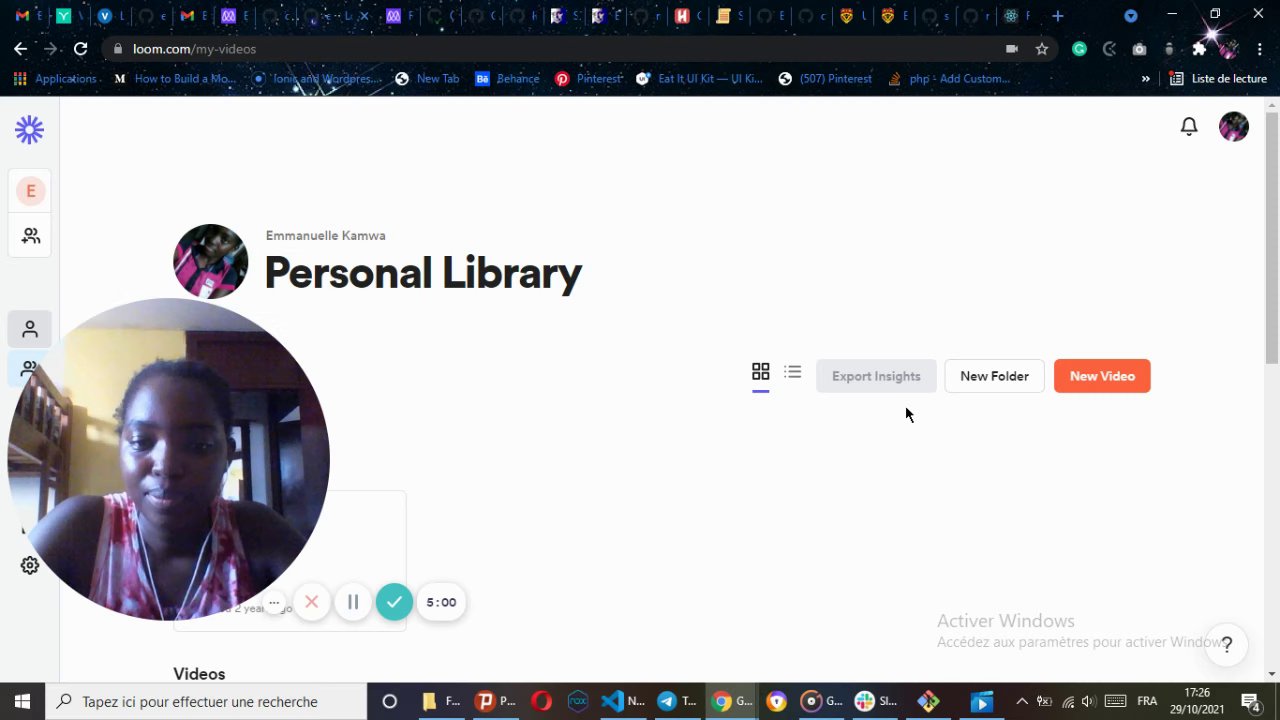Close the active tab
Screen dimensions: 1280x720
click(364, 16)
